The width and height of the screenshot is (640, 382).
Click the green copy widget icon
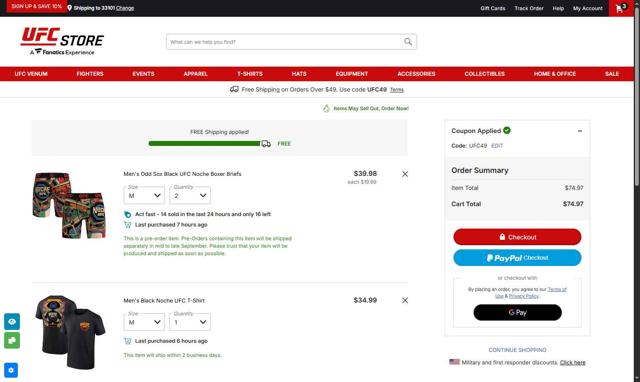[x=12, y=340]
